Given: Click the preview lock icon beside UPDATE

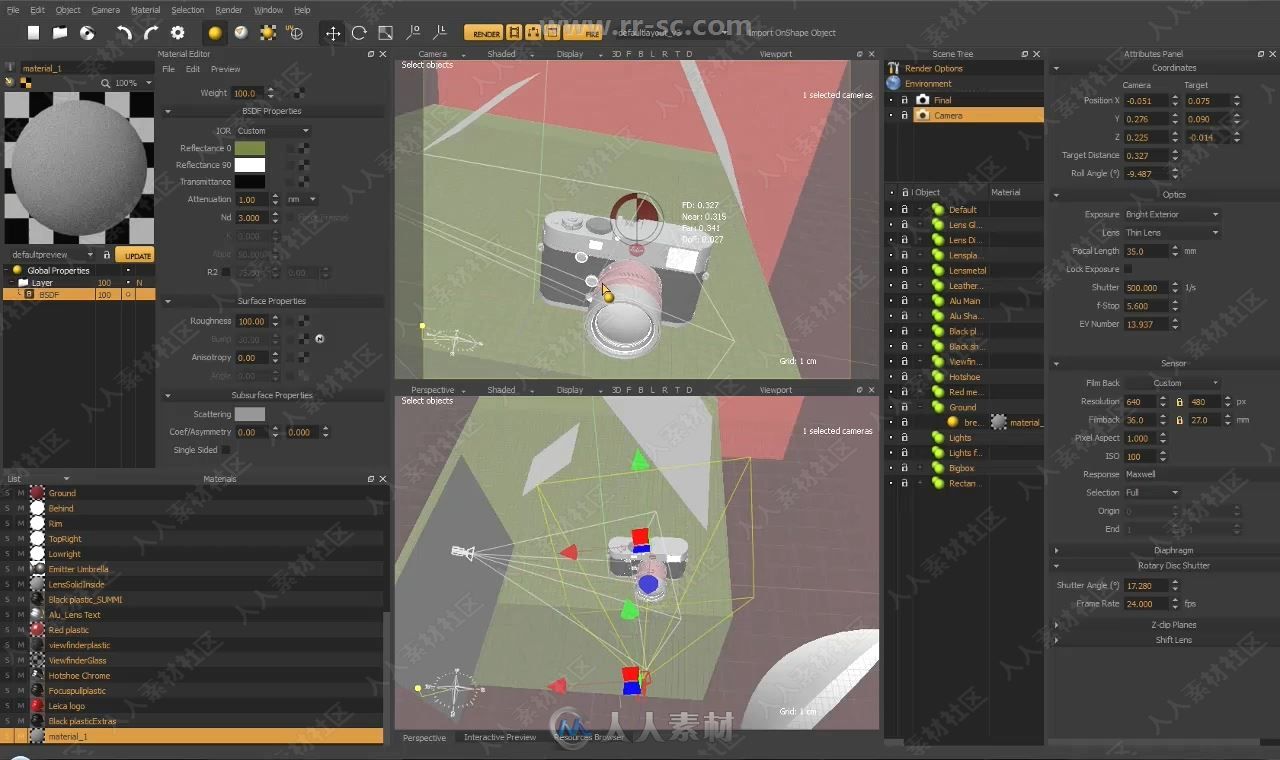Looking at the screenshot, I should (107, 255).
